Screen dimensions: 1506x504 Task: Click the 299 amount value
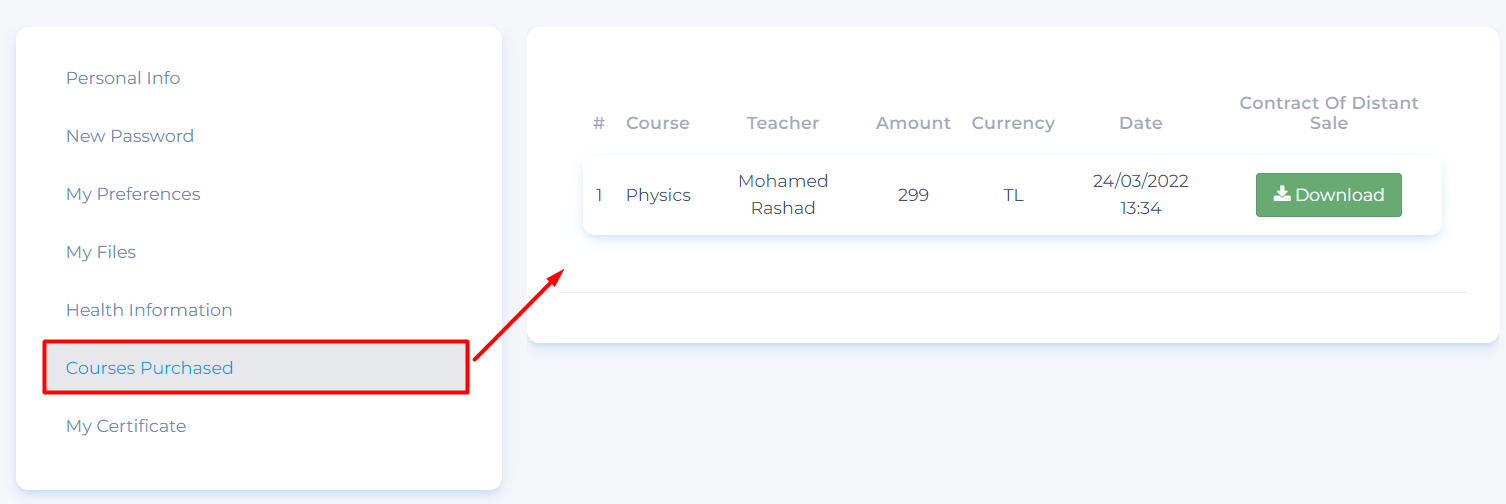[913, 195]
